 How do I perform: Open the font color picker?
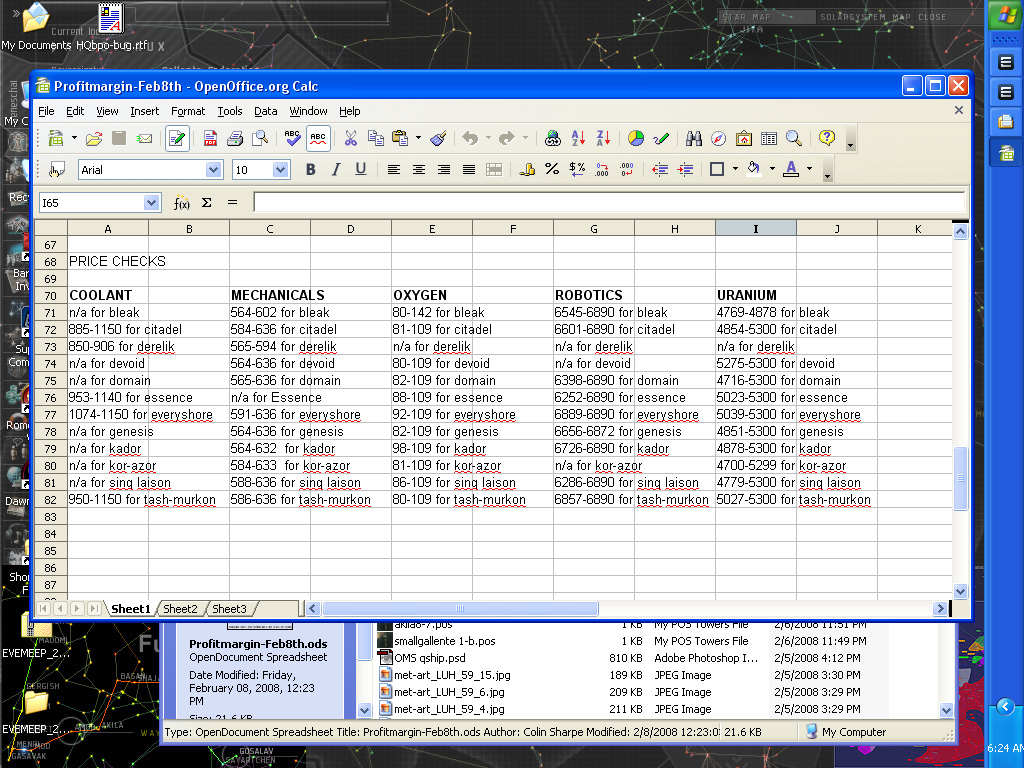(809, 170)
